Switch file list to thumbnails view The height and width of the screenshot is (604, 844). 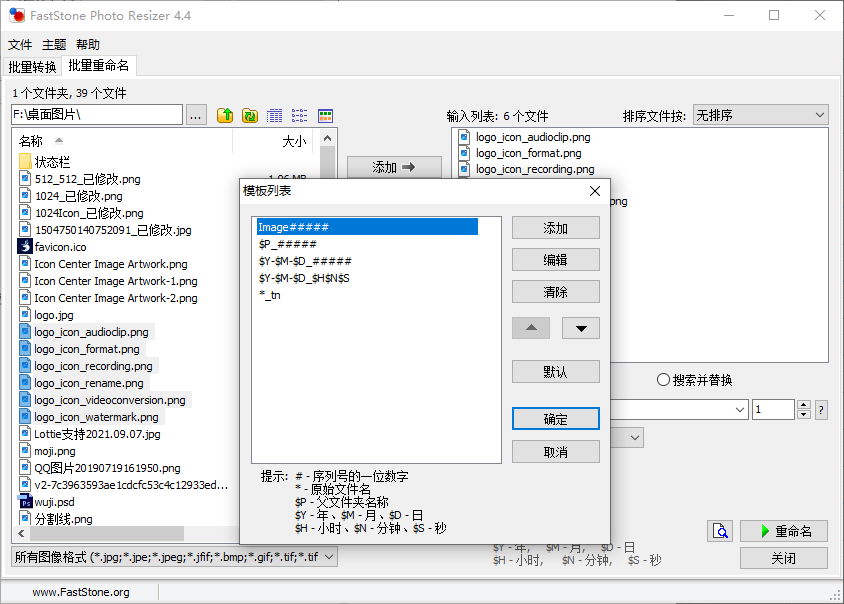325,116
